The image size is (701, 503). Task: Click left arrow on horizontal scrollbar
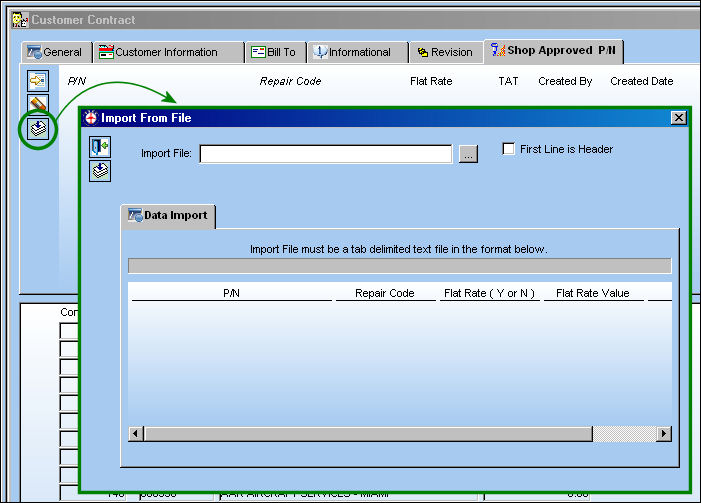pyautogui.click(x=136, y=434)
